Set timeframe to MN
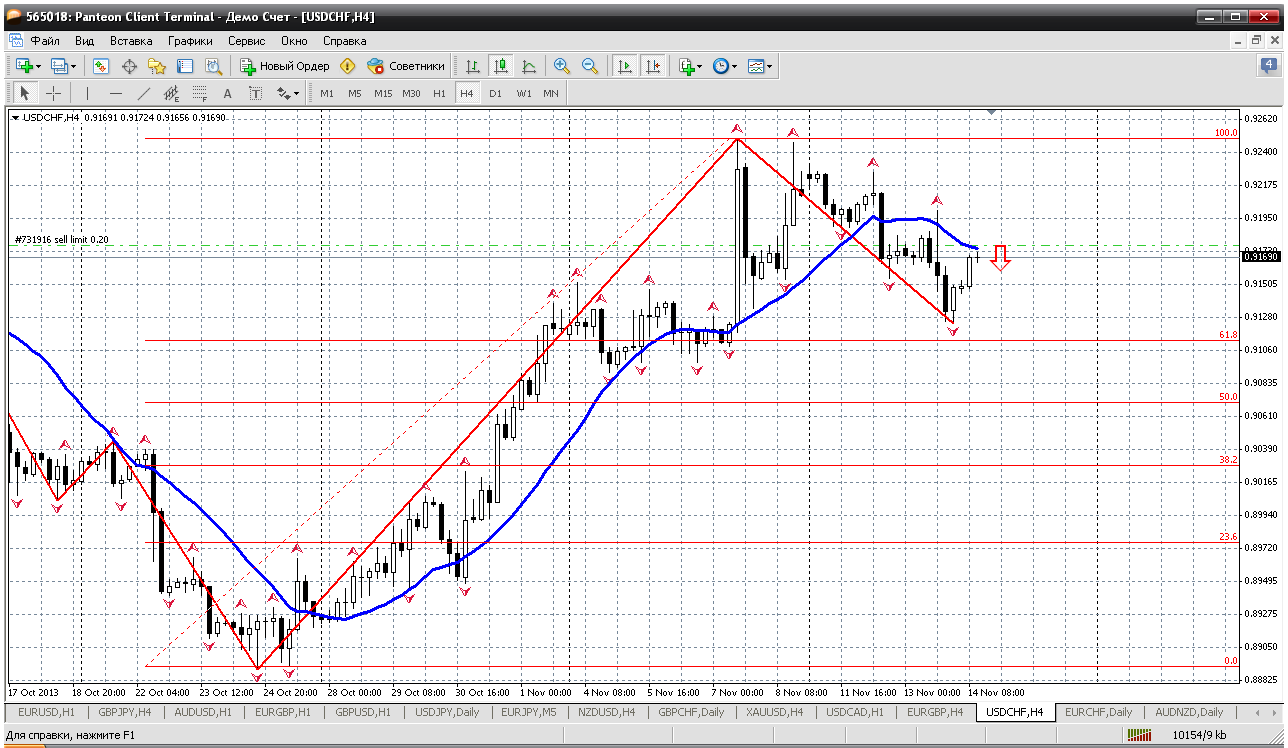Viewport: 1288px width, 748px height. [551, 93]
